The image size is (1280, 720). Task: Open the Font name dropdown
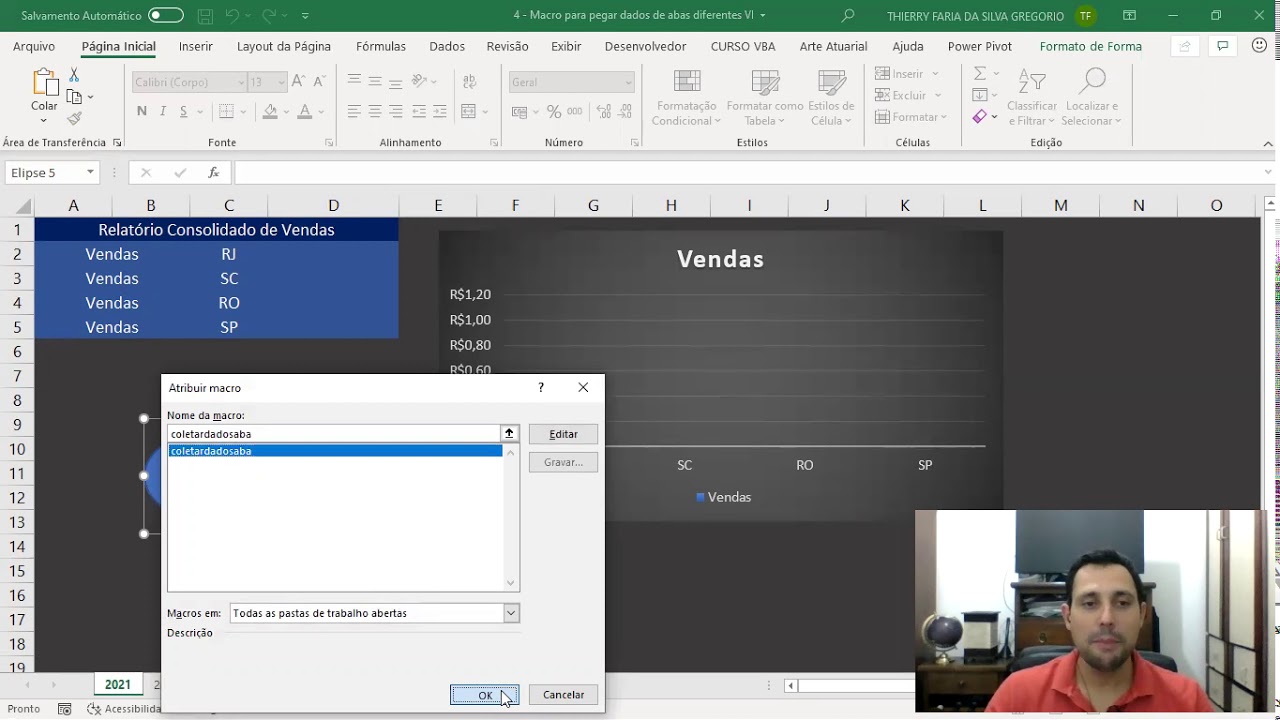(241, 82)
